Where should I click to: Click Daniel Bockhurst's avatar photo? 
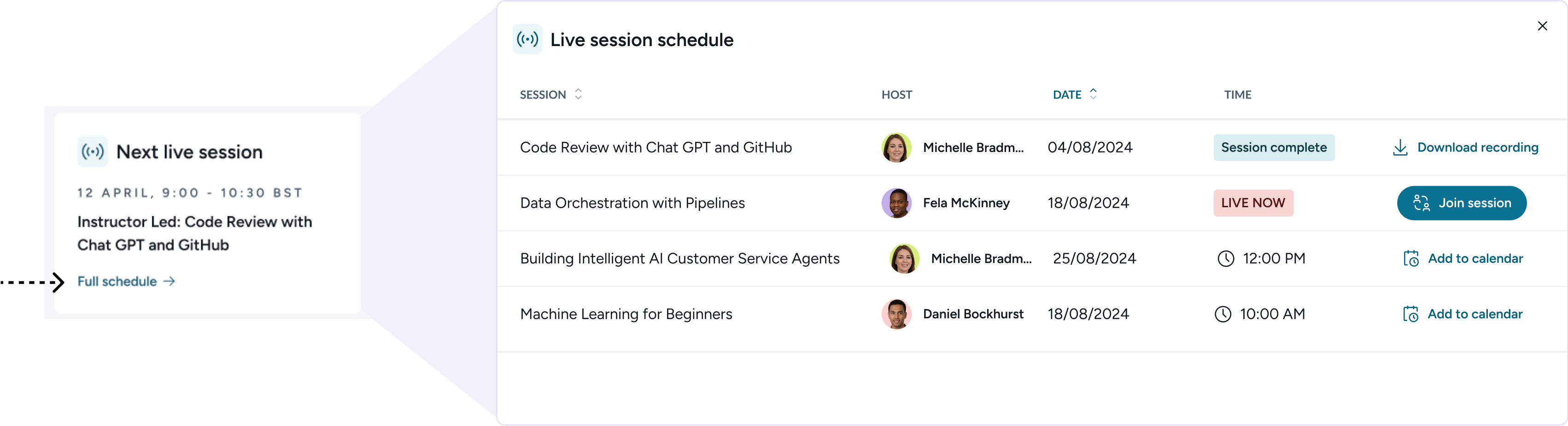pyautogui.click(x=896, y=314)
